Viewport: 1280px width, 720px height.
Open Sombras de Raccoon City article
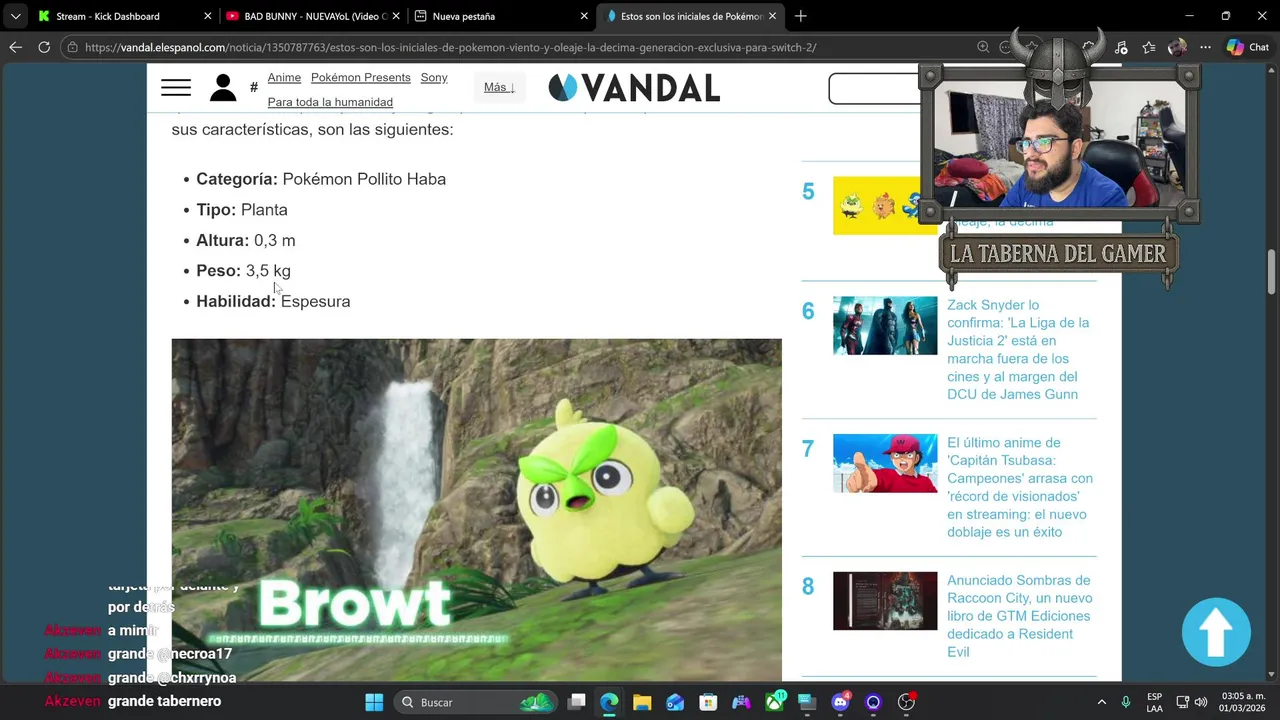(1019, 616)
